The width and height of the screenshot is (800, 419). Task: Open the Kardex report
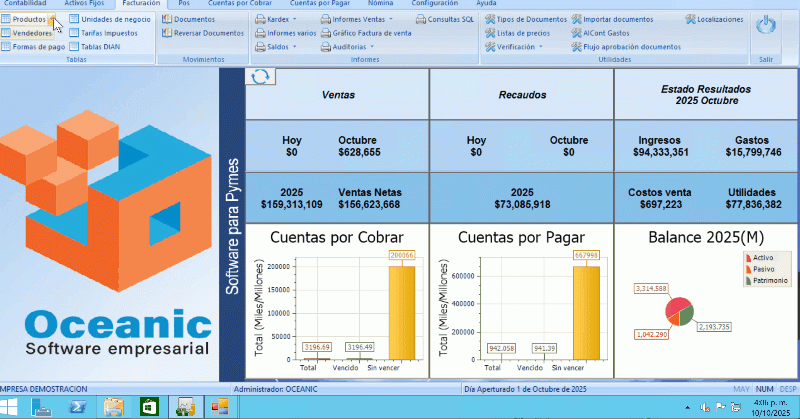click(272, 19)
